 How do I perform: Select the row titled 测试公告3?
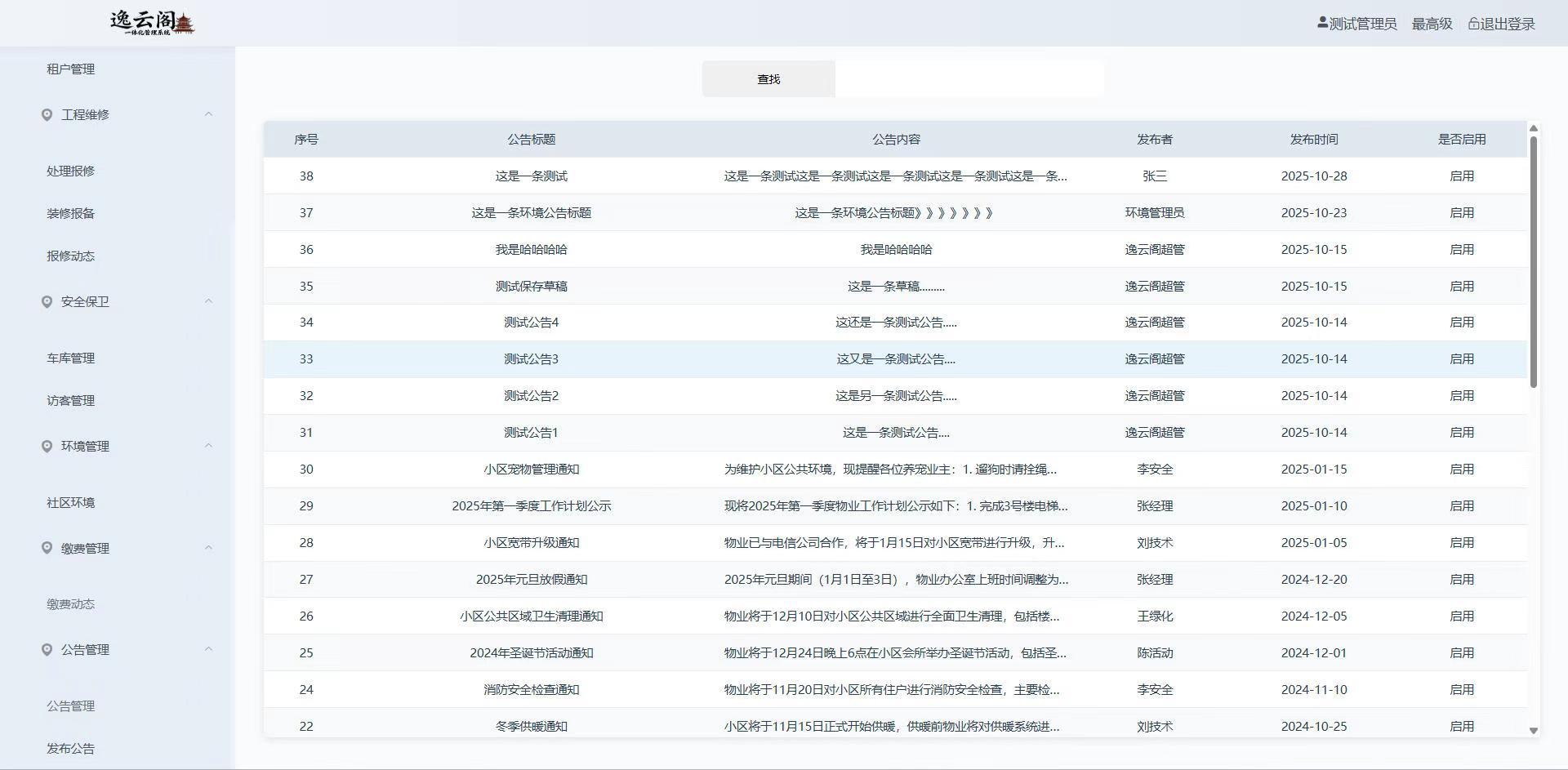coord(531,359)
